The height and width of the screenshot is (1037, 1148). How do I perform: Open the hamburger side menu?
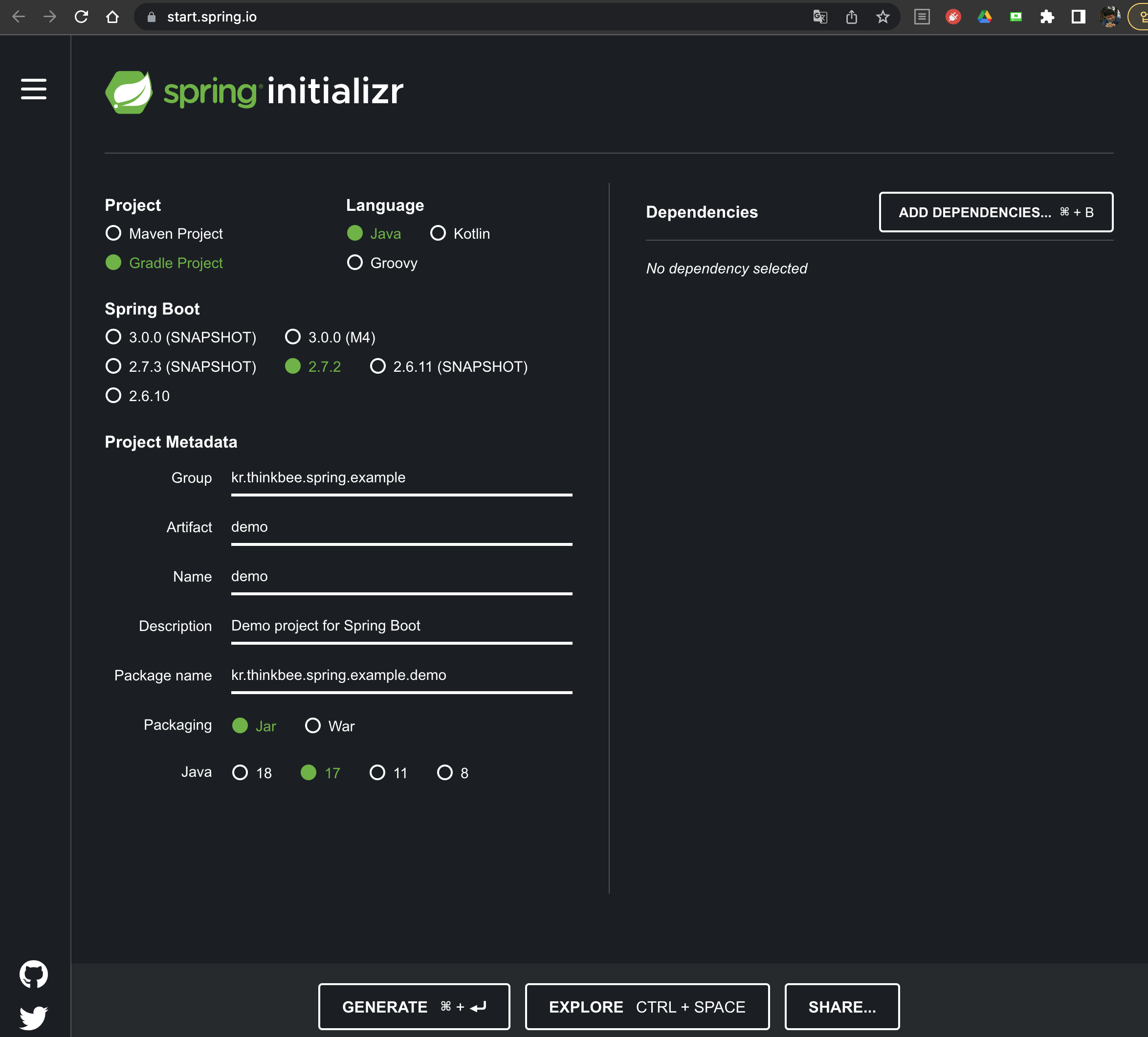[x=34, y=89]
